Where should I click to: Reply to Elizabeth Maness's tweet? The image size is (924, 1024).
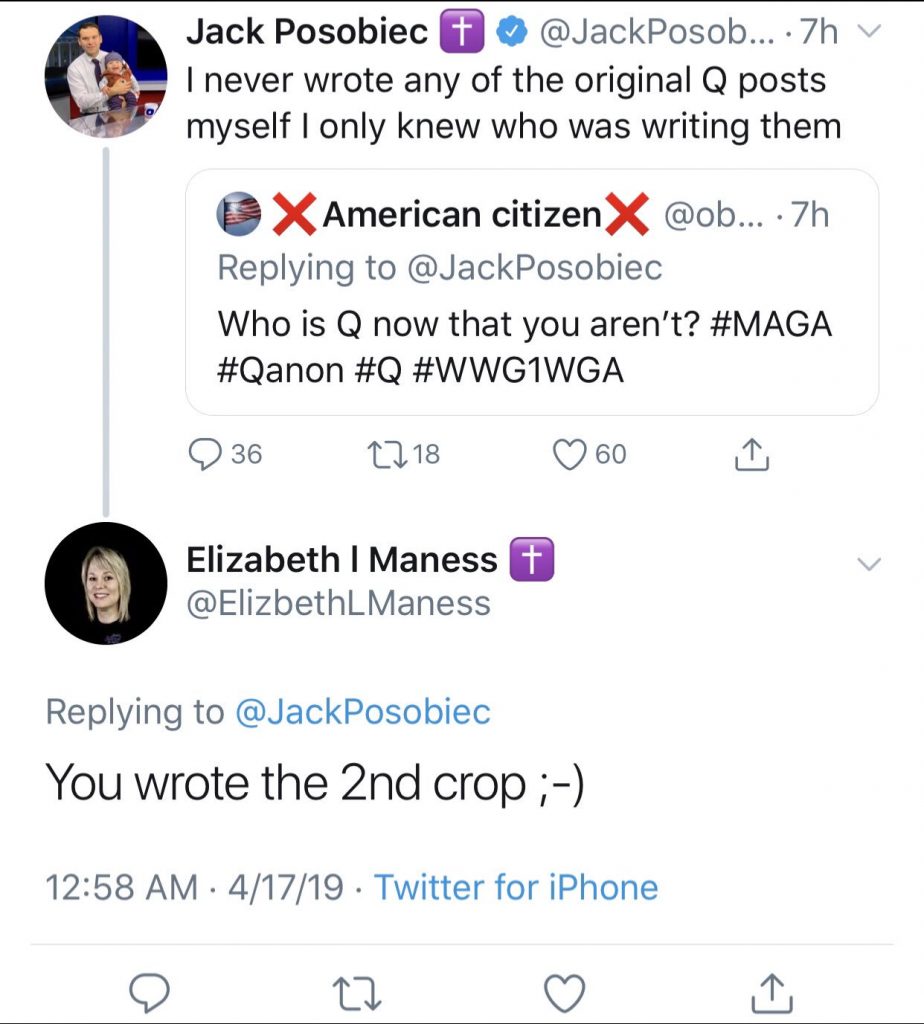(x=150, y=992)
